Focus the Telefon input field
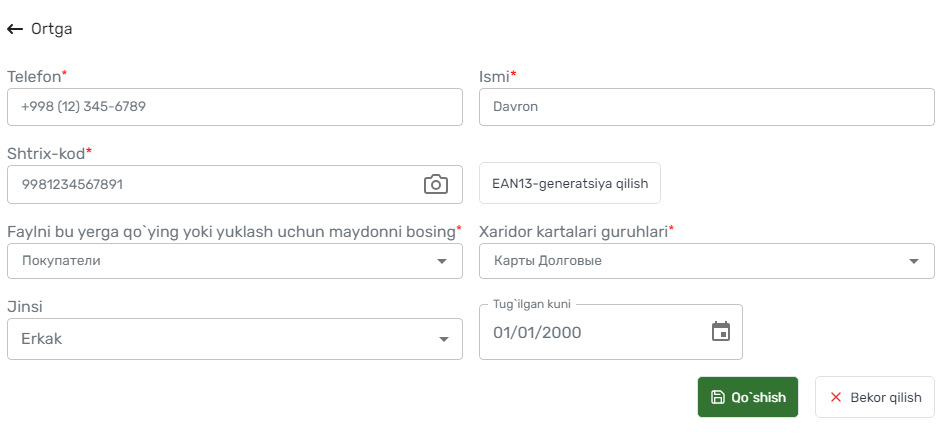Image resolution: width=943 pixels, height=443 pixels. (235, 107)
